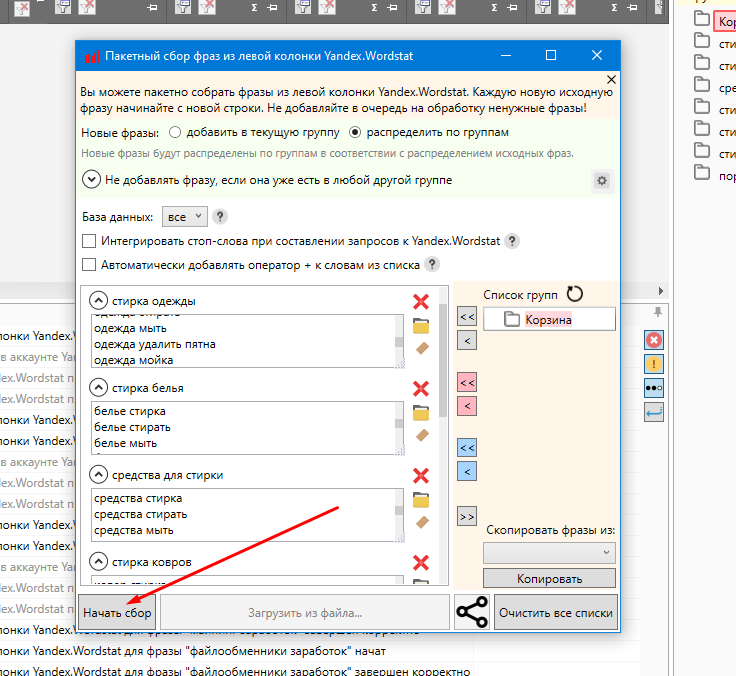Click the Key Collector bars icon in the dialog title
Screen dimensions: 736x676
92,56
